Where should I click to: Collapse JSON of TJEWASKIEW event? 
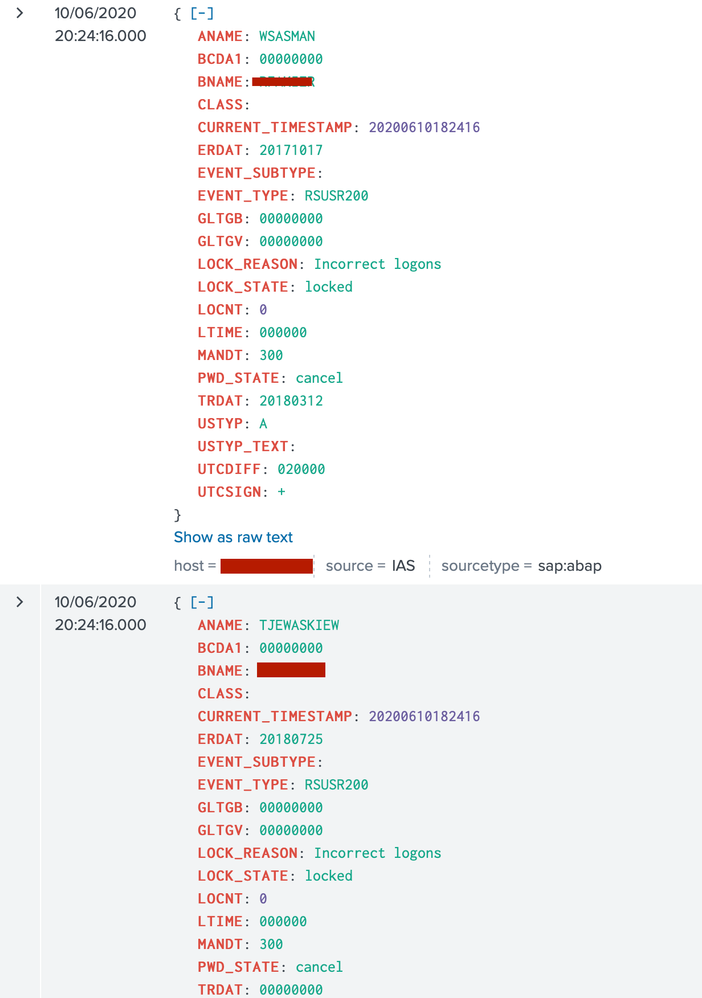[x=202, y=601]
